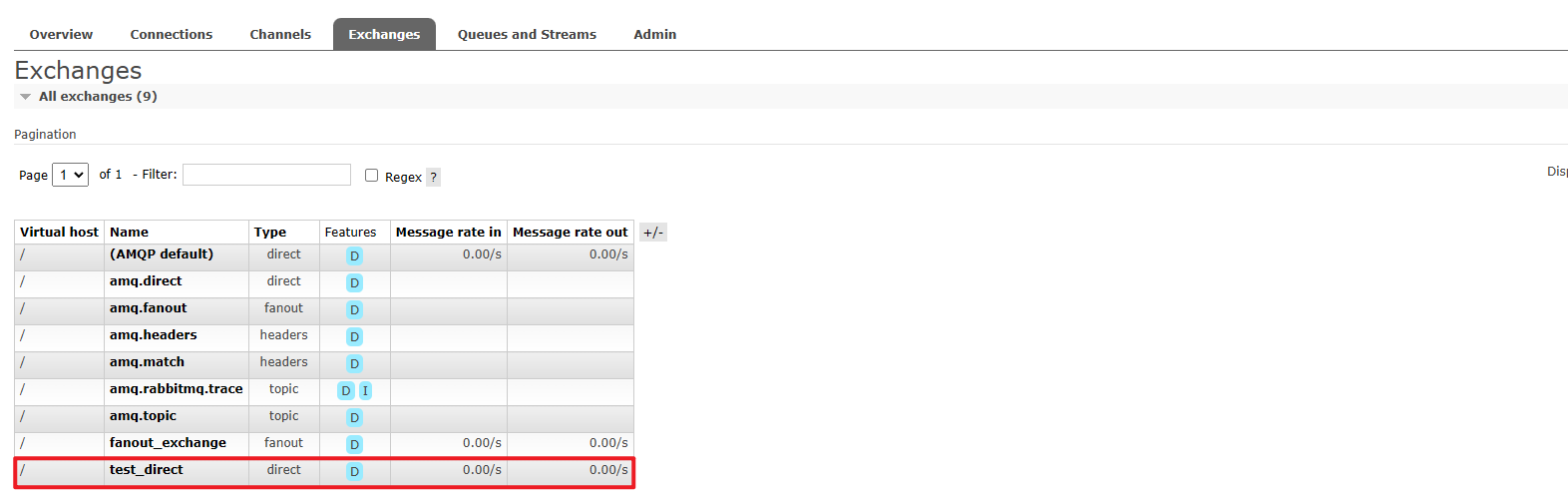Image resolution: width=1568 pixels, height=499 pixels.
Task: Click the D badge for amq.topic
Action: [354, 418]
